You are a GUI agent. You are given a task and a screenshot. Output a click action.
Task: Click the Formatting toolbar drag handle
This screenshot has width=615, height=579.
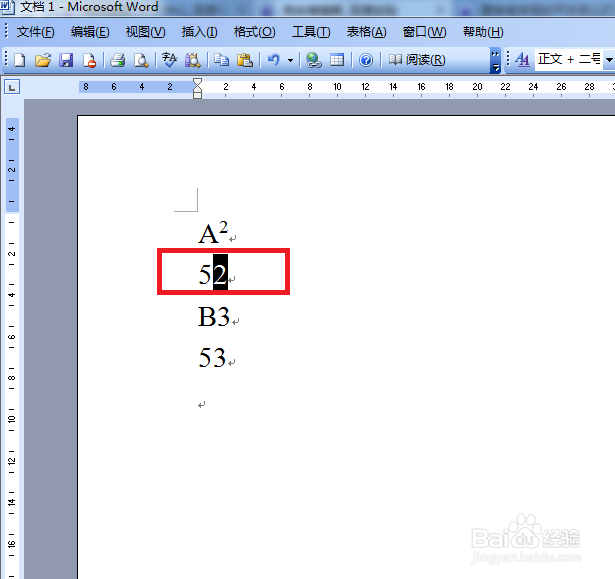(x=508, y=59)
